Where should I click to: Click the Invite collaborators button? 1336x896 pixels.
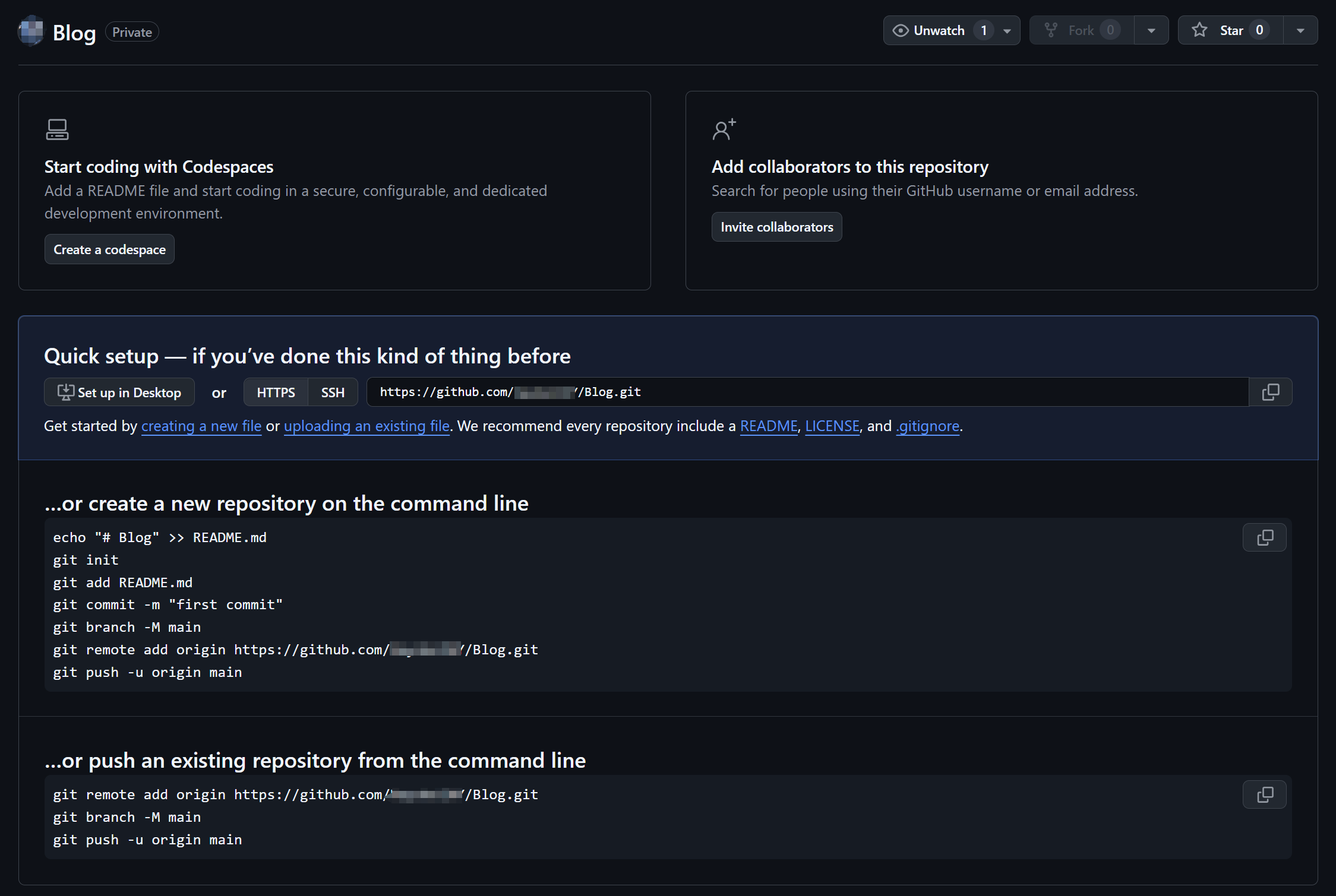click(x=776, y=227)
